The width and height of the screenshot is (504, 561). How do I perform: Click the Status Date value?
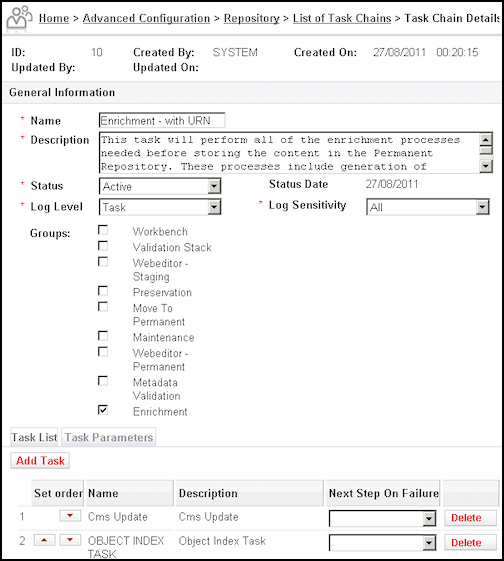[x=392, y=184]
